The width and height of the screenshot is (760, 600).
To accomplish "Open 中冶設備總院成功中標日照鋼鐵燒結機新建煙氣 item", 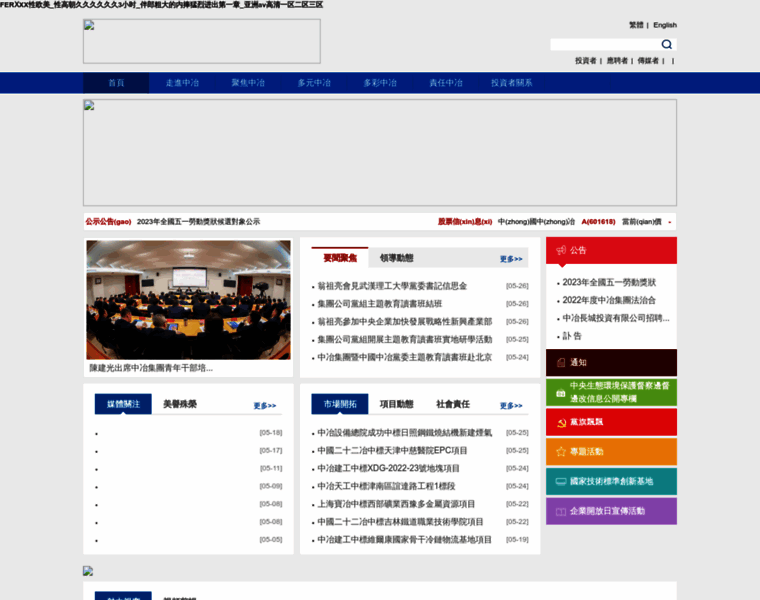I will pyautogui.click(x=405, y=433).
